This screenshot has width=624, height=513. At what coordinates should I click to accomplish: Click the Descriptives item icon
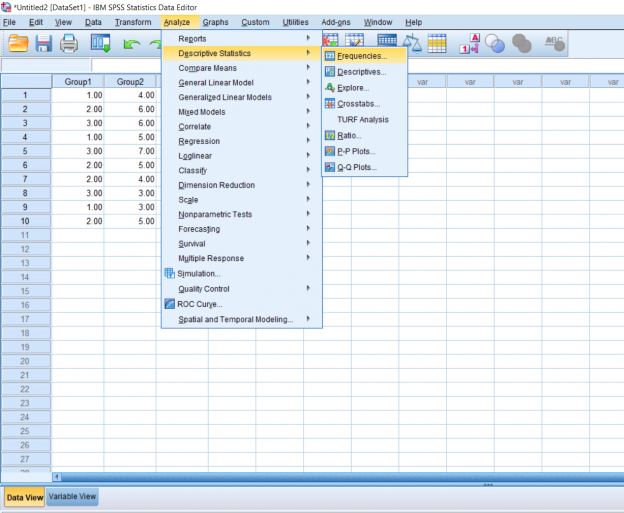[x=330, y=72]
